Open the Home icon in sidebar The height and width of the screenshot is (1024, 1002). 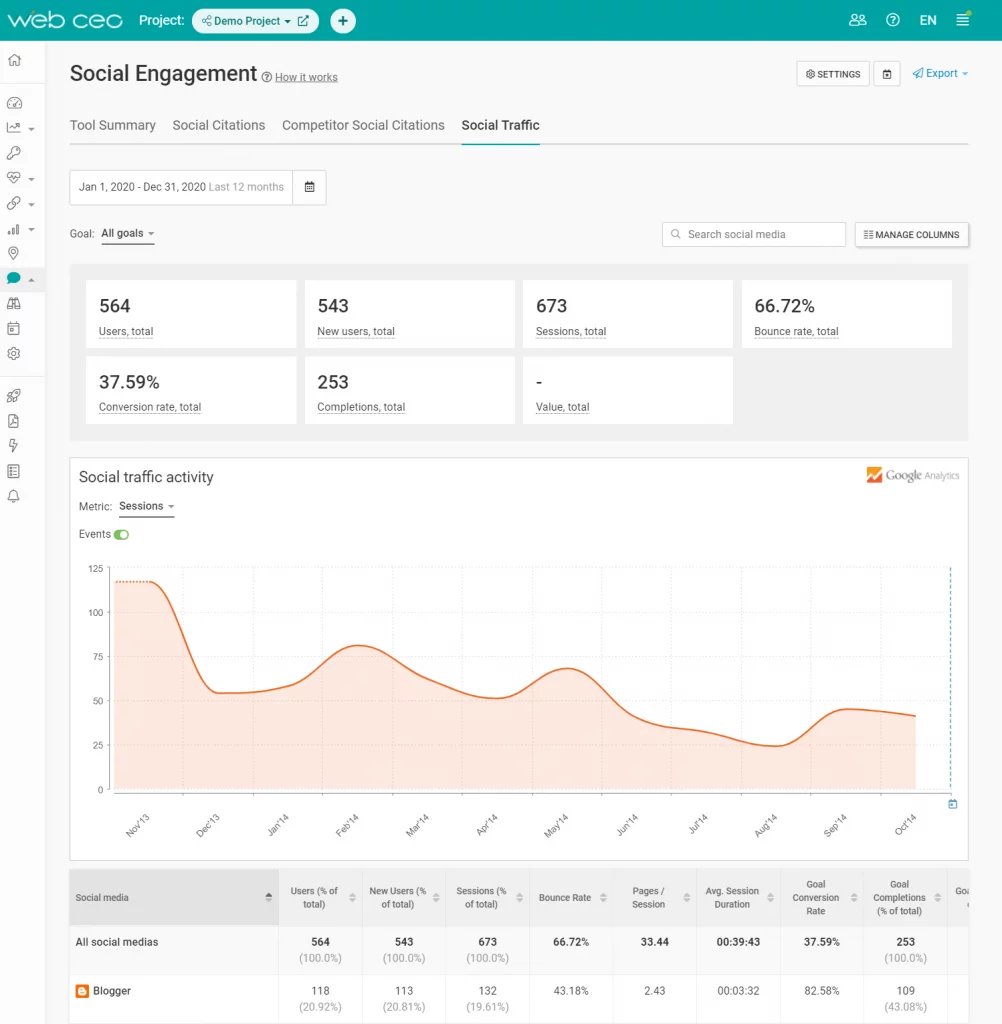coord(14,60)
